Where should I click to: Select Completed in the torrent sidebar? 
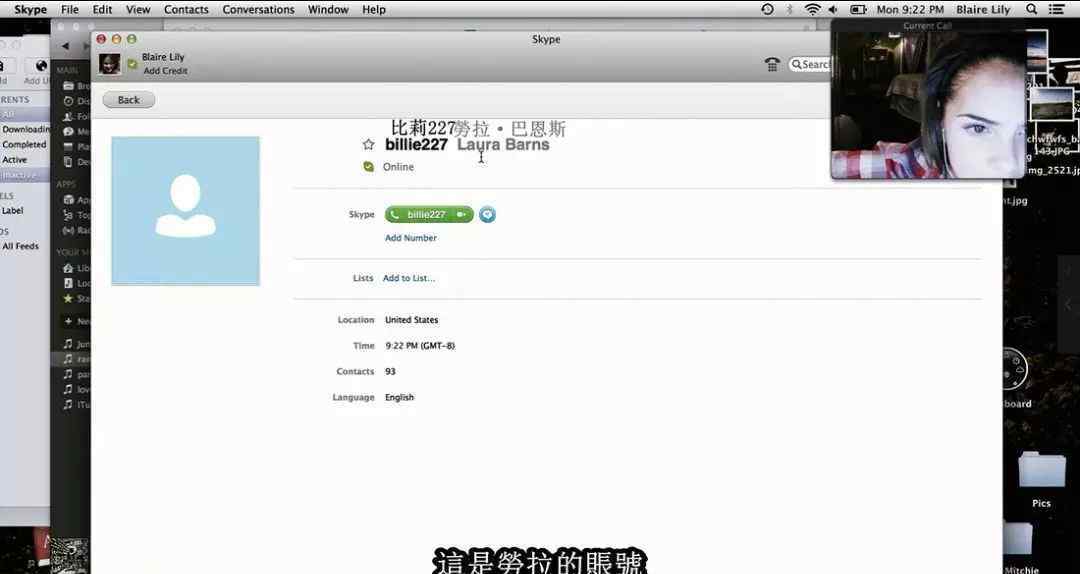coord(24,145)
